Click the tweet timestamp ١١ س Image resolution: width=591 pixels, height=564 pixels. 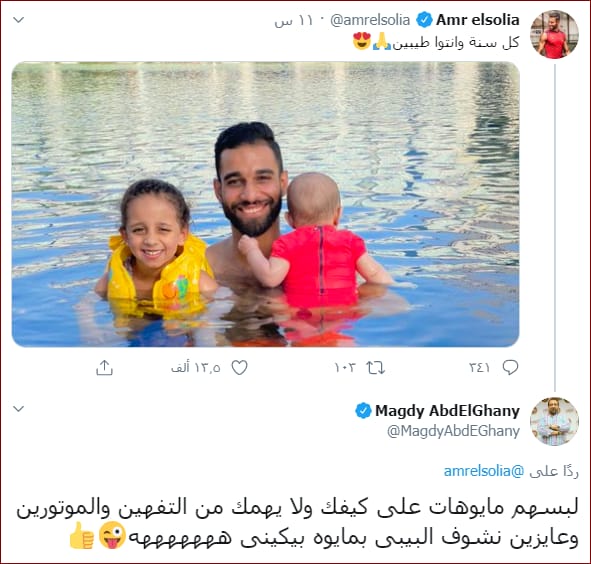[294, 20]
